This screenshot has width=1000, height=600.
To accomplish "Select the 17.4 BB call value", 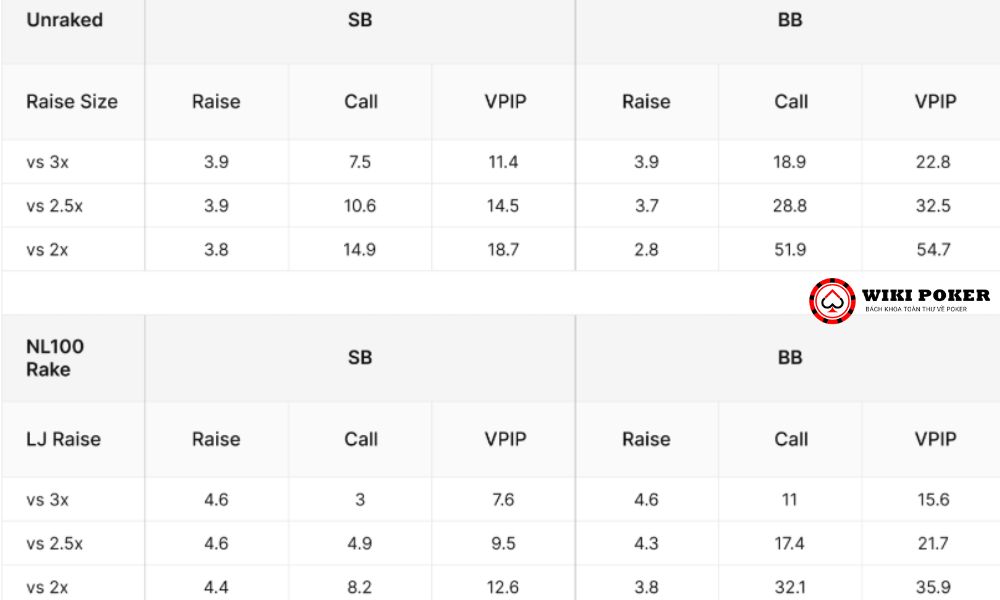I will 790,543.
